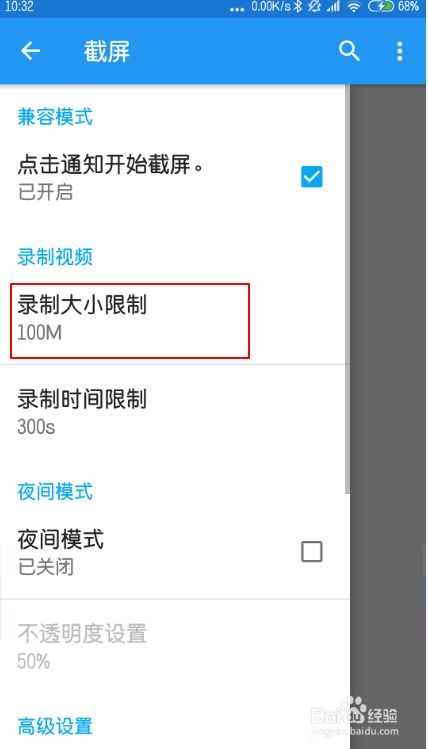The width and height of the screenshot is (428, 749).
Task: Tap the back arrow icon
Action: point(30,51)
